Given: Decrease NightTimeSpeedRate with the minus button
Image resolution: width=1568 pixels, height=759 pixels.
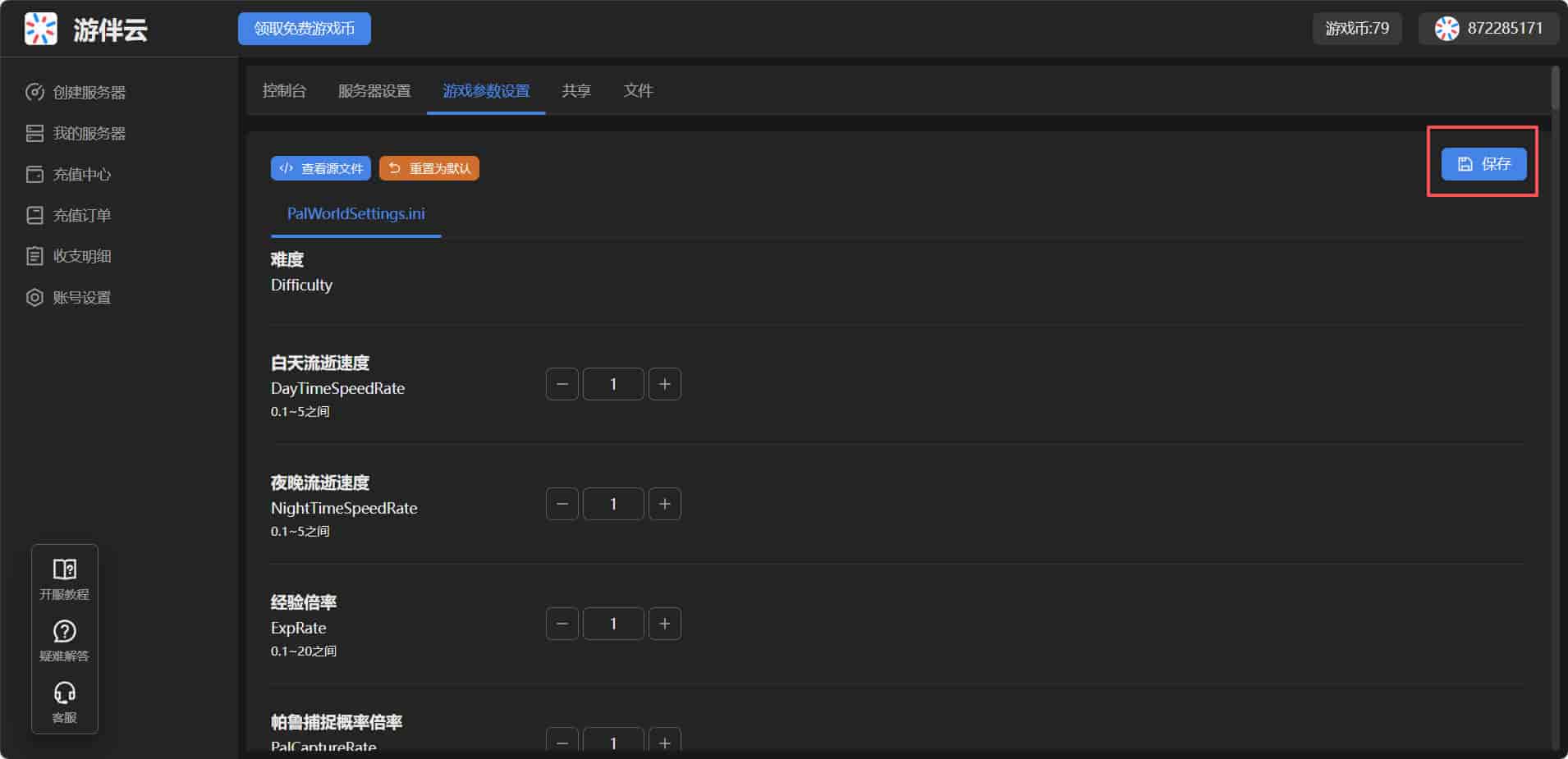Looking at the screenshot, I should [x=562, y=504].
